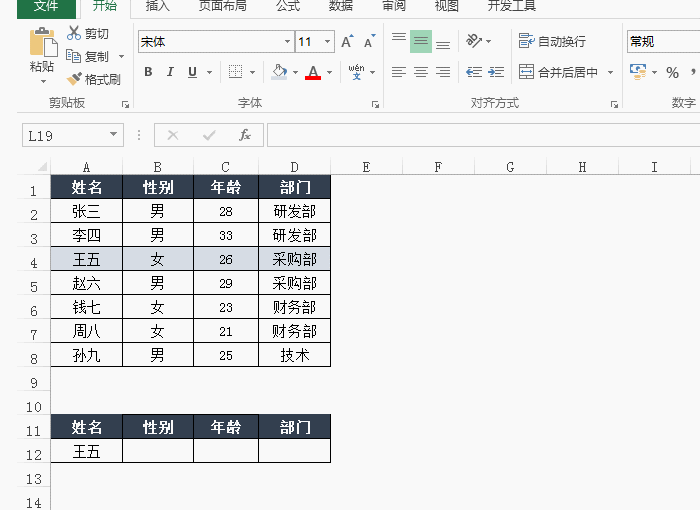Click the Paste (粘贴) icon
This screenshot has height=510, width=700.
(43, 43)
